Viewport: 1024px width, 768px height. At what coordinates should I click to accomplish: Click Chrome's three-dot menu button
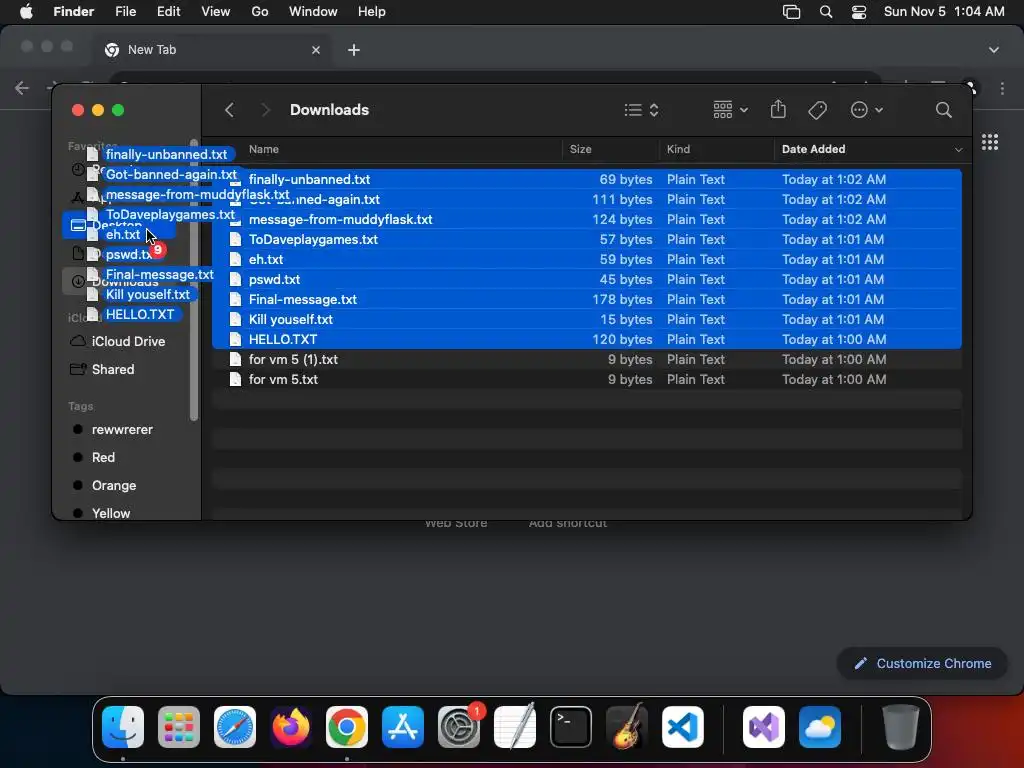[1002, 88]
